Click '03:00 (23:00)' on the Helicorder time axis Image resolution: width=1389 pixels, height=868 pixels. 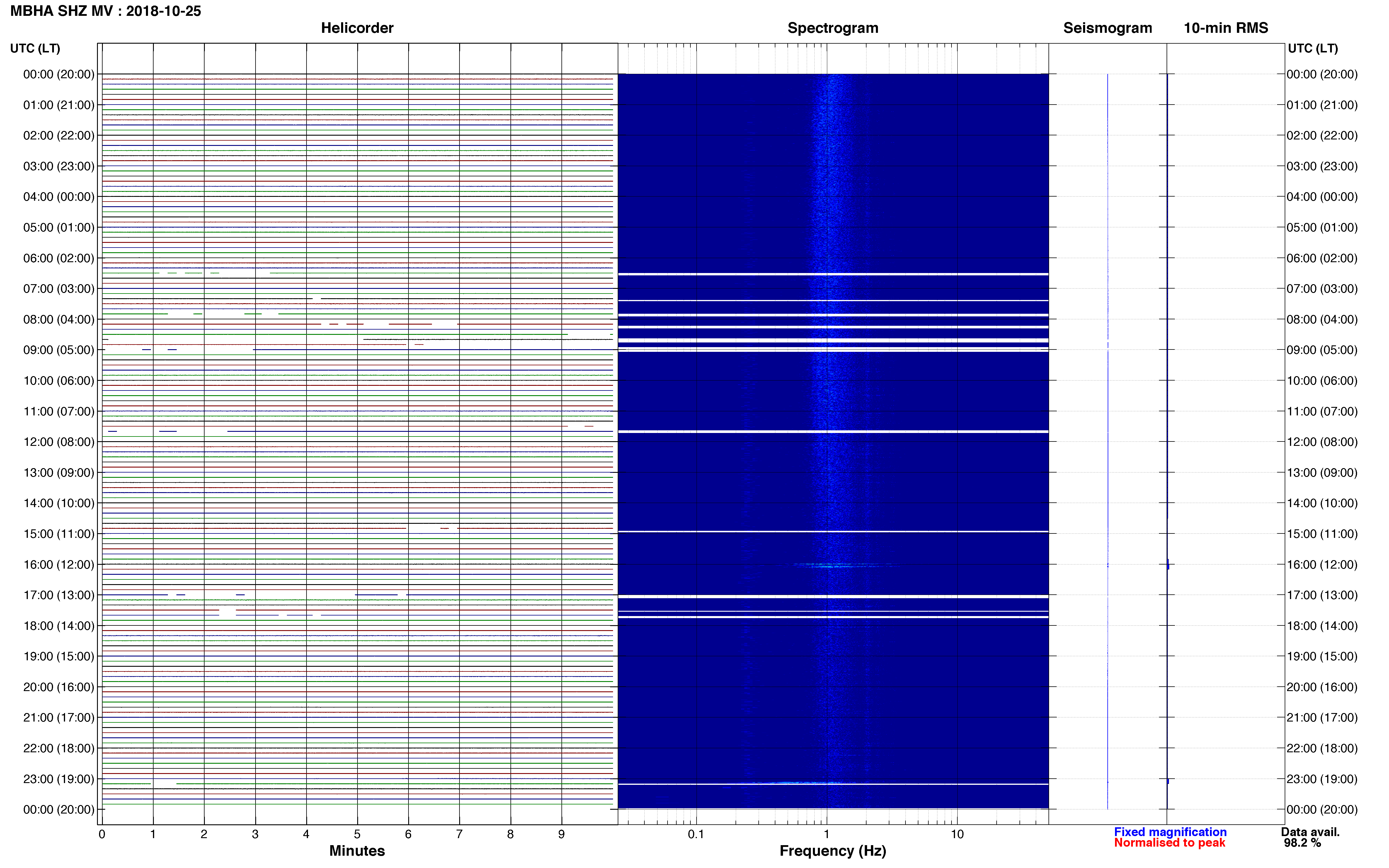tap(59, 166)
